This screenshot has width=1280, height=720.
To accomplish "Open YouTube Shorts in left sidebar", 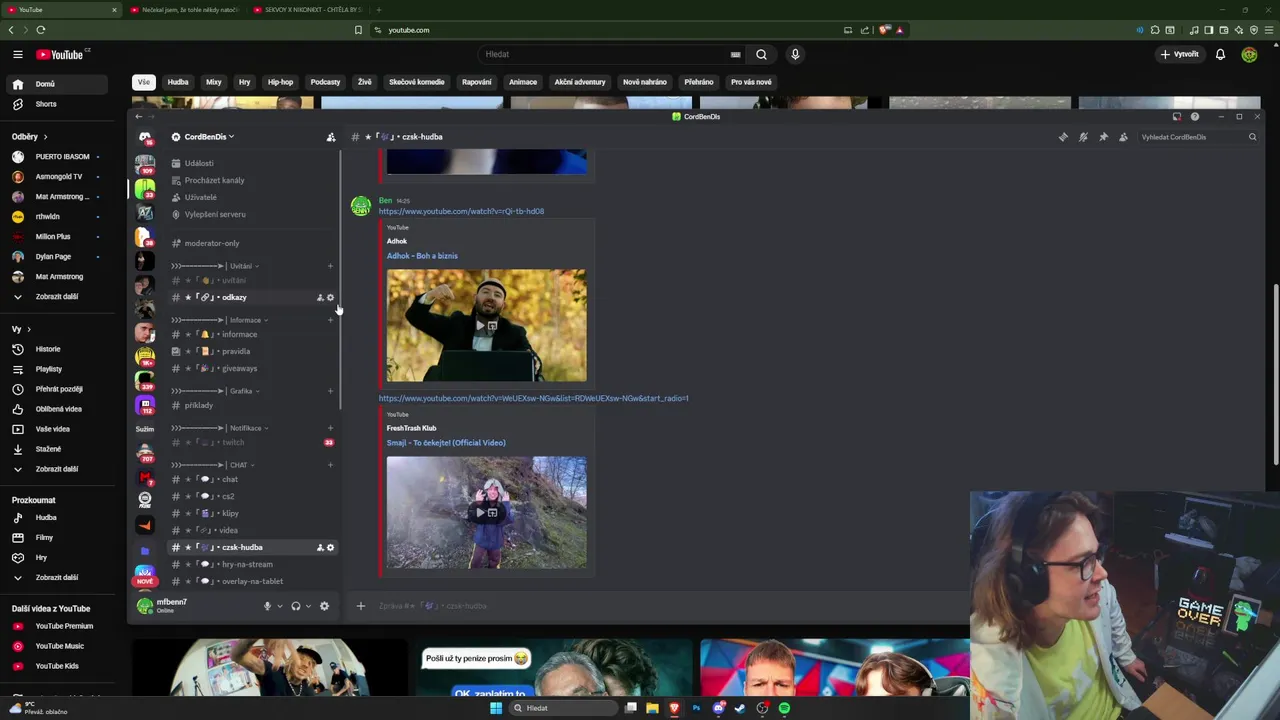I will [56, 104].
